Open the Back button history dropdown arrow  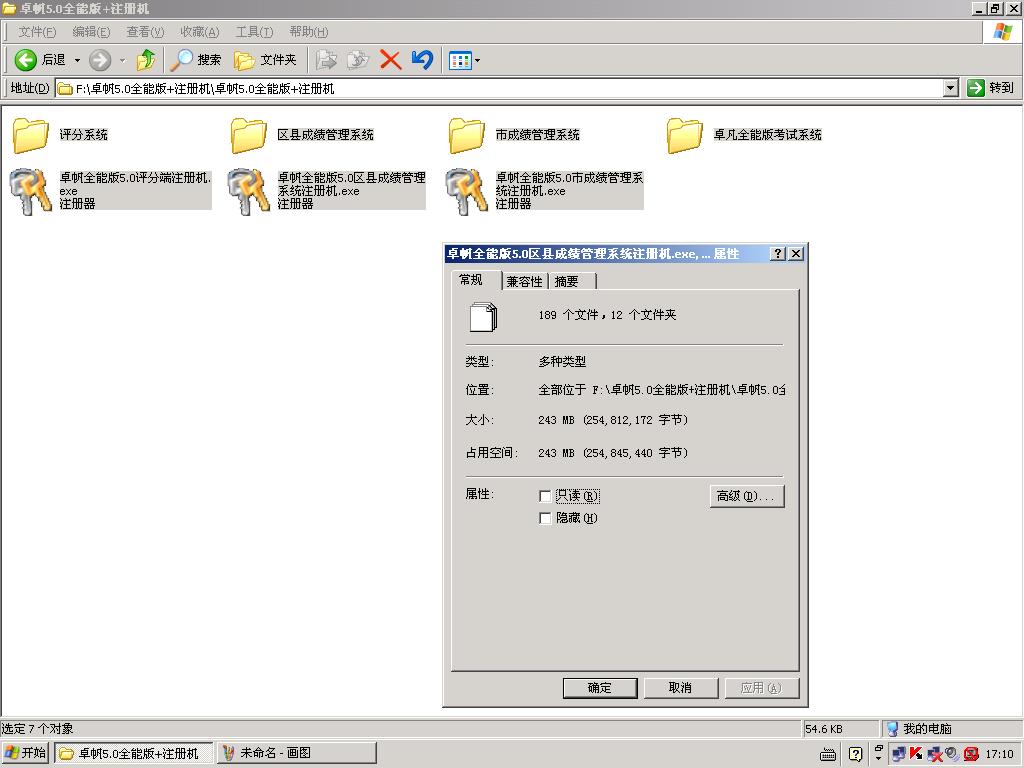point(77,60)
